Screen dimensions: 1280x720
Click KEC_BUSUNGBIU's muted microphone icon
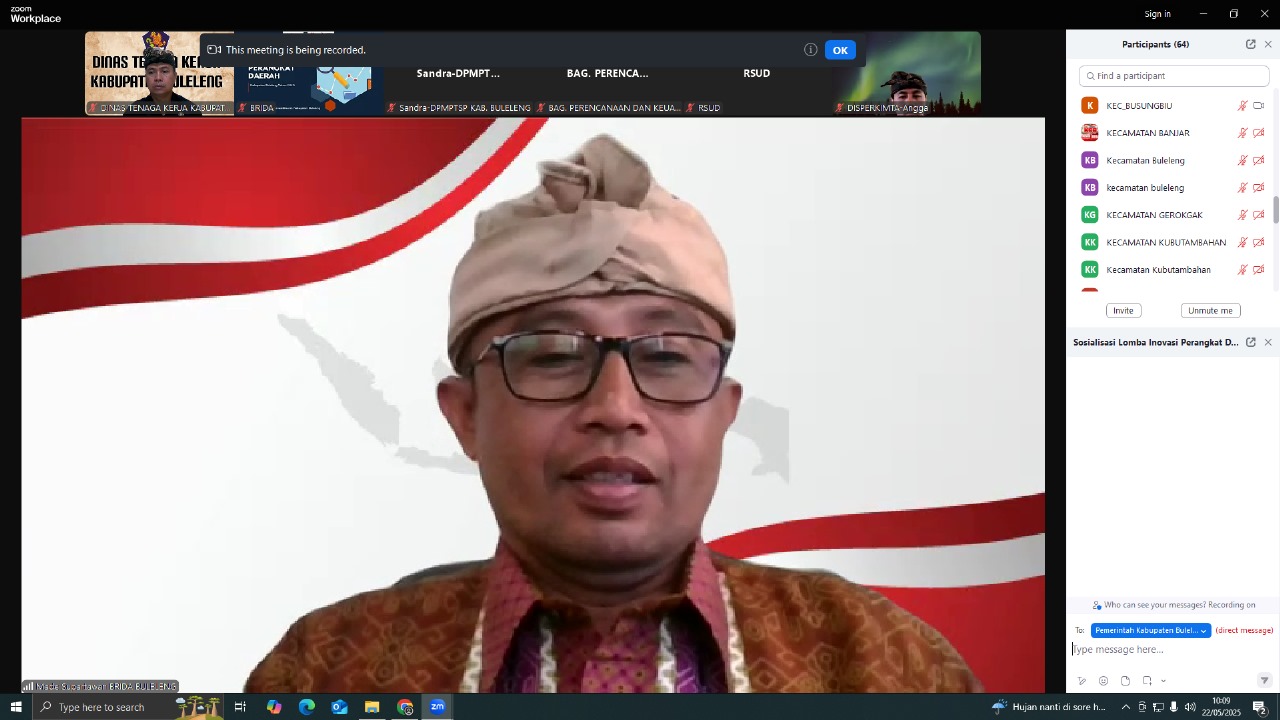point(1243,106)
